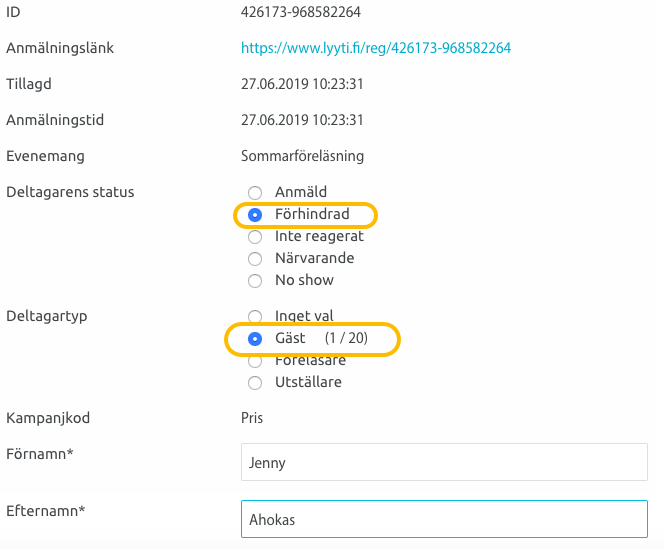Set status to Inte reagerat
The width and height of the screenshot is (664, 549).
click(255, 237)
